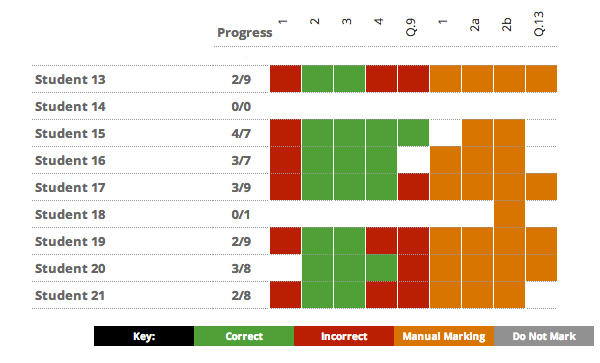Select the 2a column header
The width and height of the screenshot is (600, 363).
click(475, 25)
